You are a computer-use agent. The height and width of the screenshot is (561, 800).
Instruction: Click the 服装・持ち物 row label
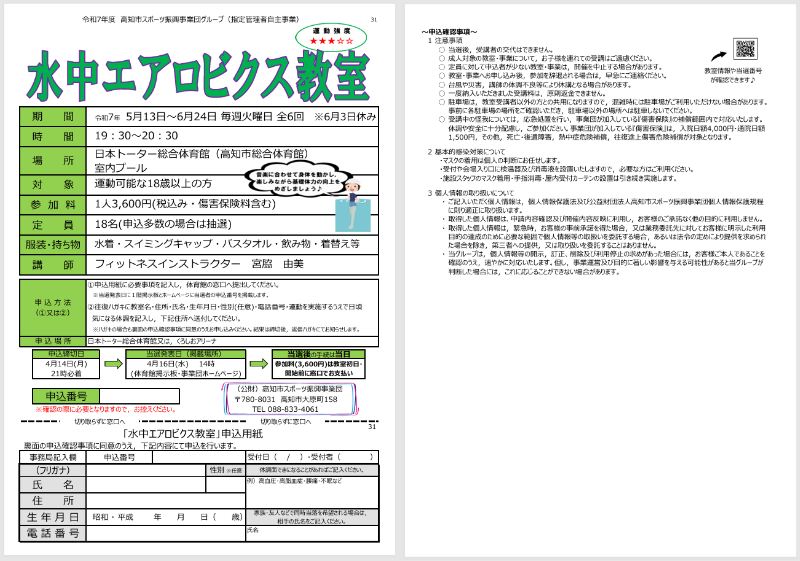click(x=53, y=245)
